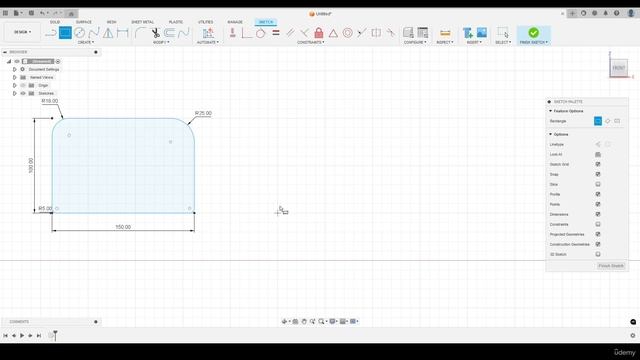Toggle visibility eye of Sketches folder
The width and height of the screenshot is (640, 360).
(23, 93)
